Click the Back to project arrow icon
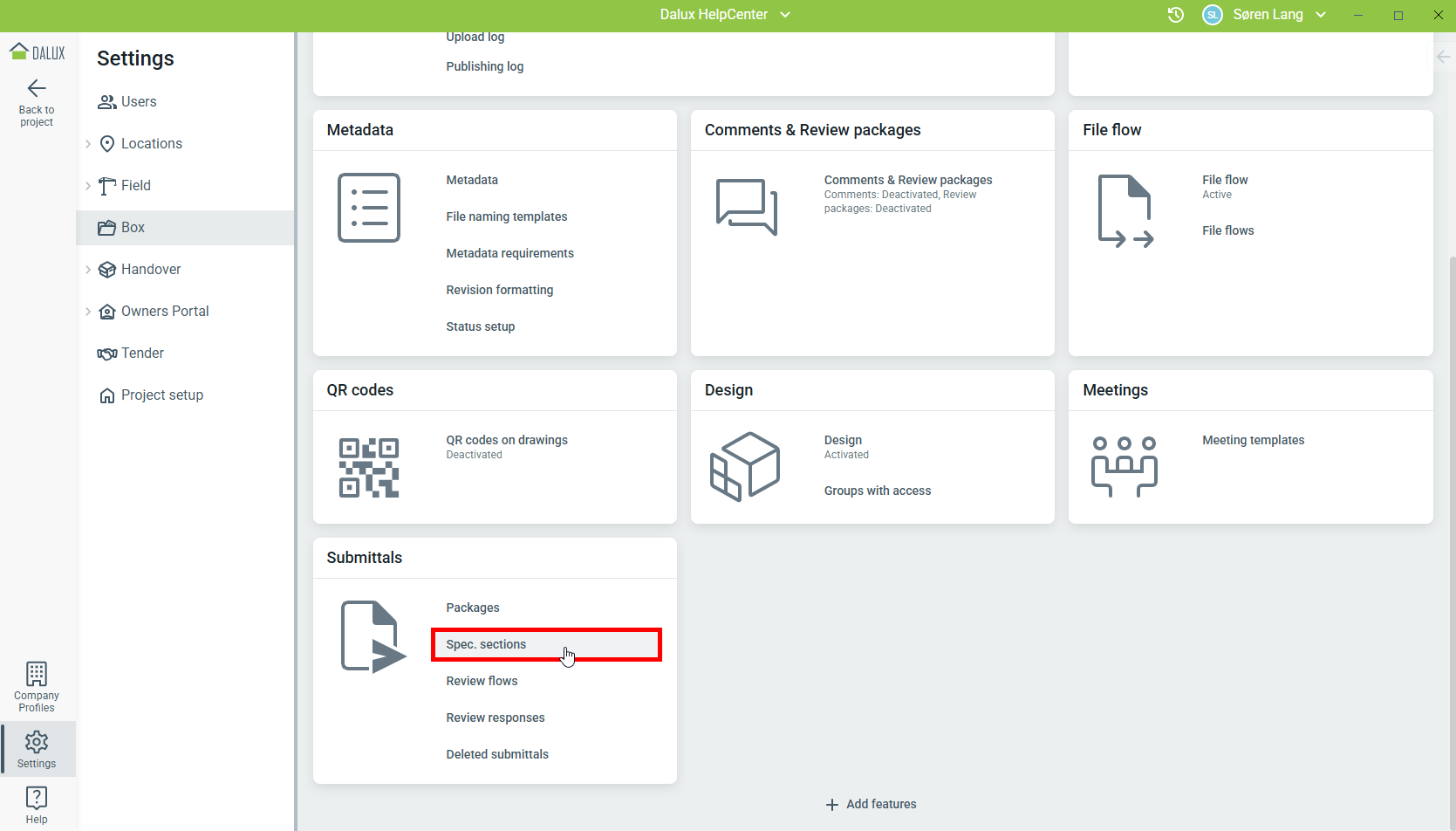Screen dimensions: 1456x831 point(37,88)
